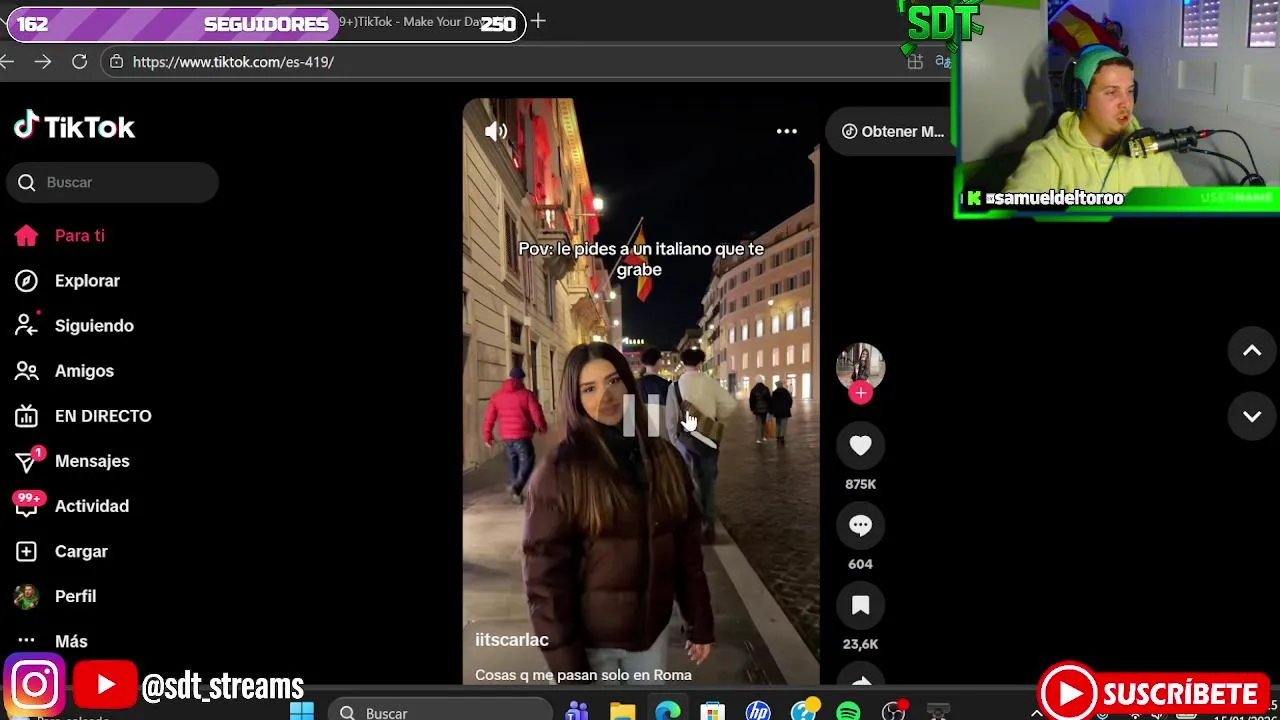Save the video with the bookmark icon

[x=860, y=605]
